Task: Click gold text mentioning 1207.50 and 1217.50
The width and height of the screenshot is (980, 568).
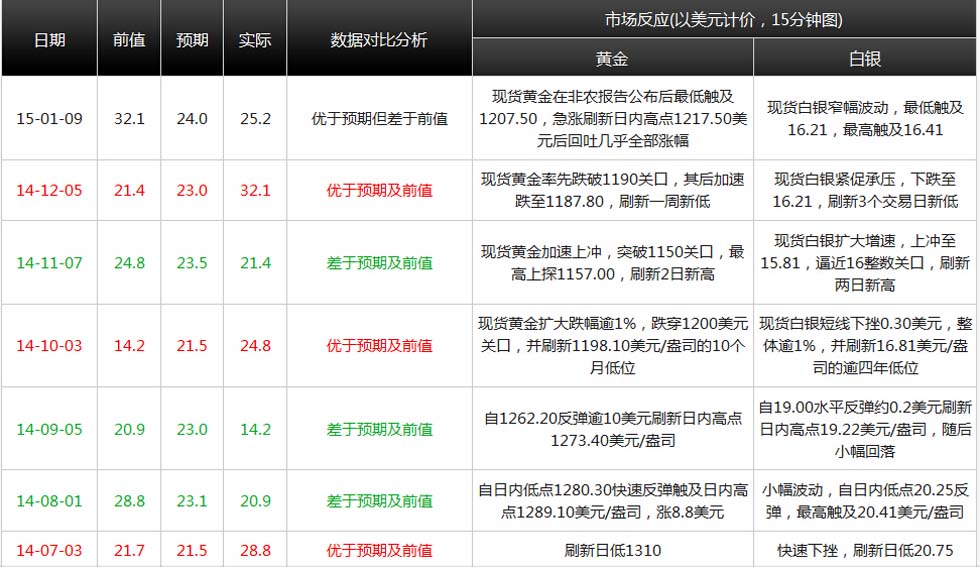Action: [x=612, y=119]
